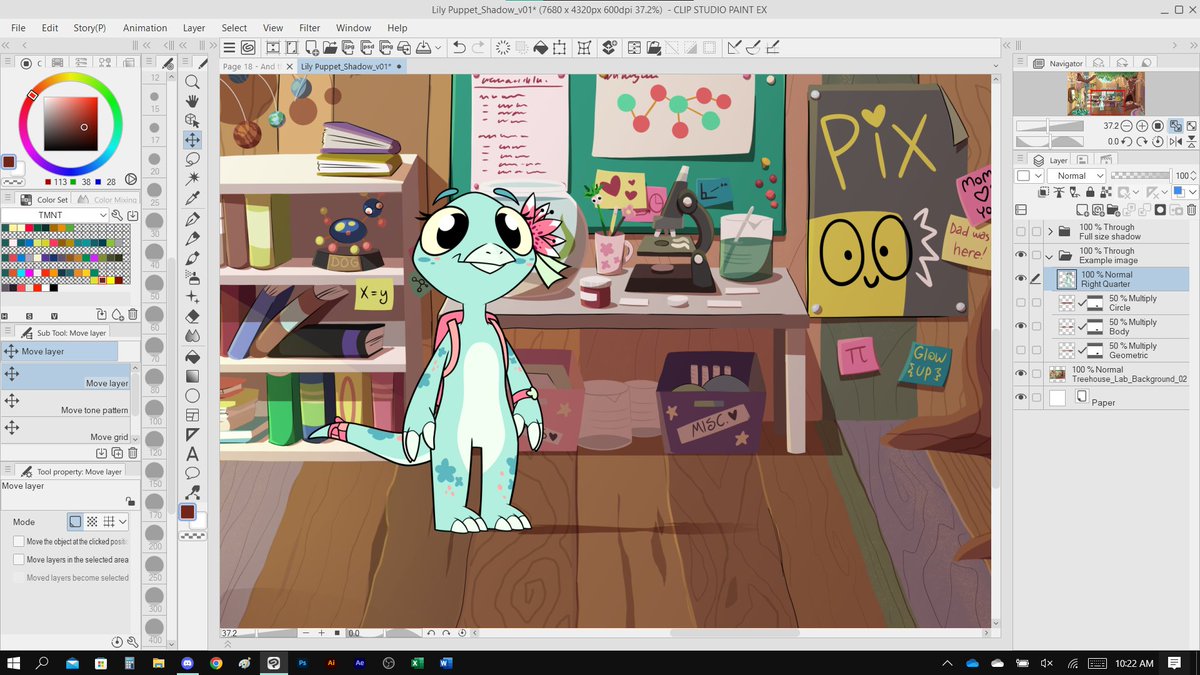1200x675 pixels.
Task: Zoom in with the navigator plus button
Action: (1142, 126)
